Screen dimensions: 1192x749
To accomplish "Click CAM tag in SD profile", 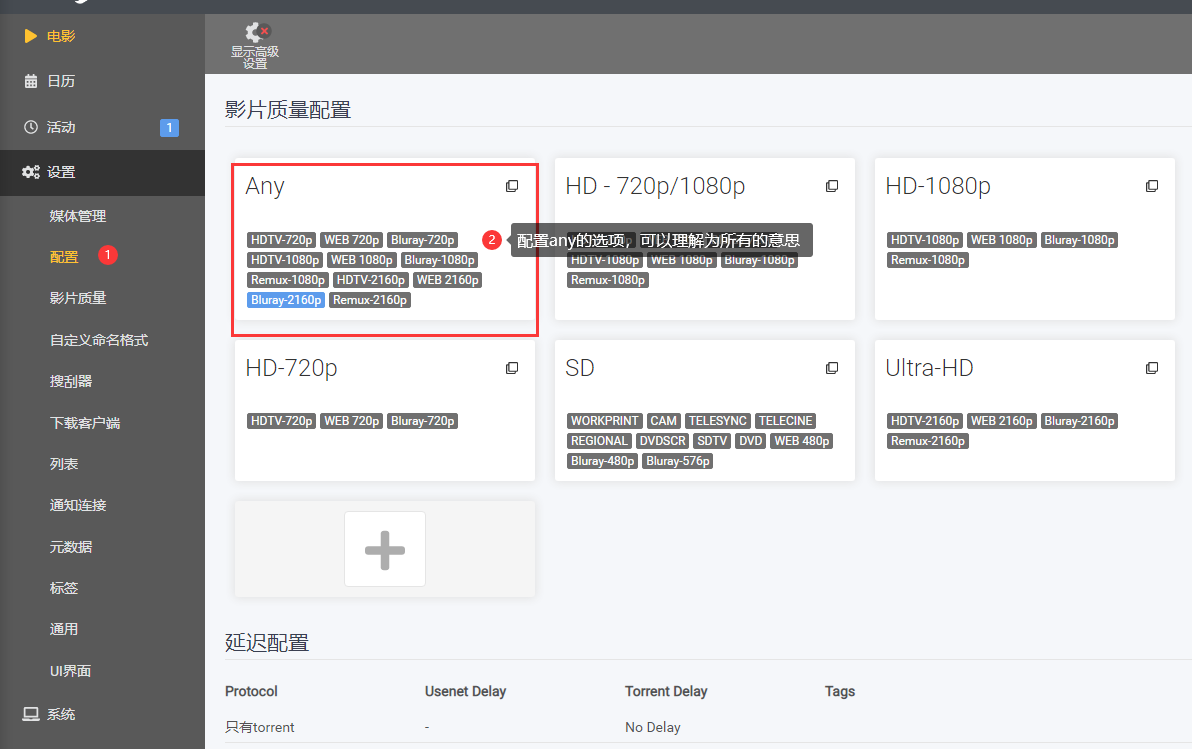I will coord(664,421).
